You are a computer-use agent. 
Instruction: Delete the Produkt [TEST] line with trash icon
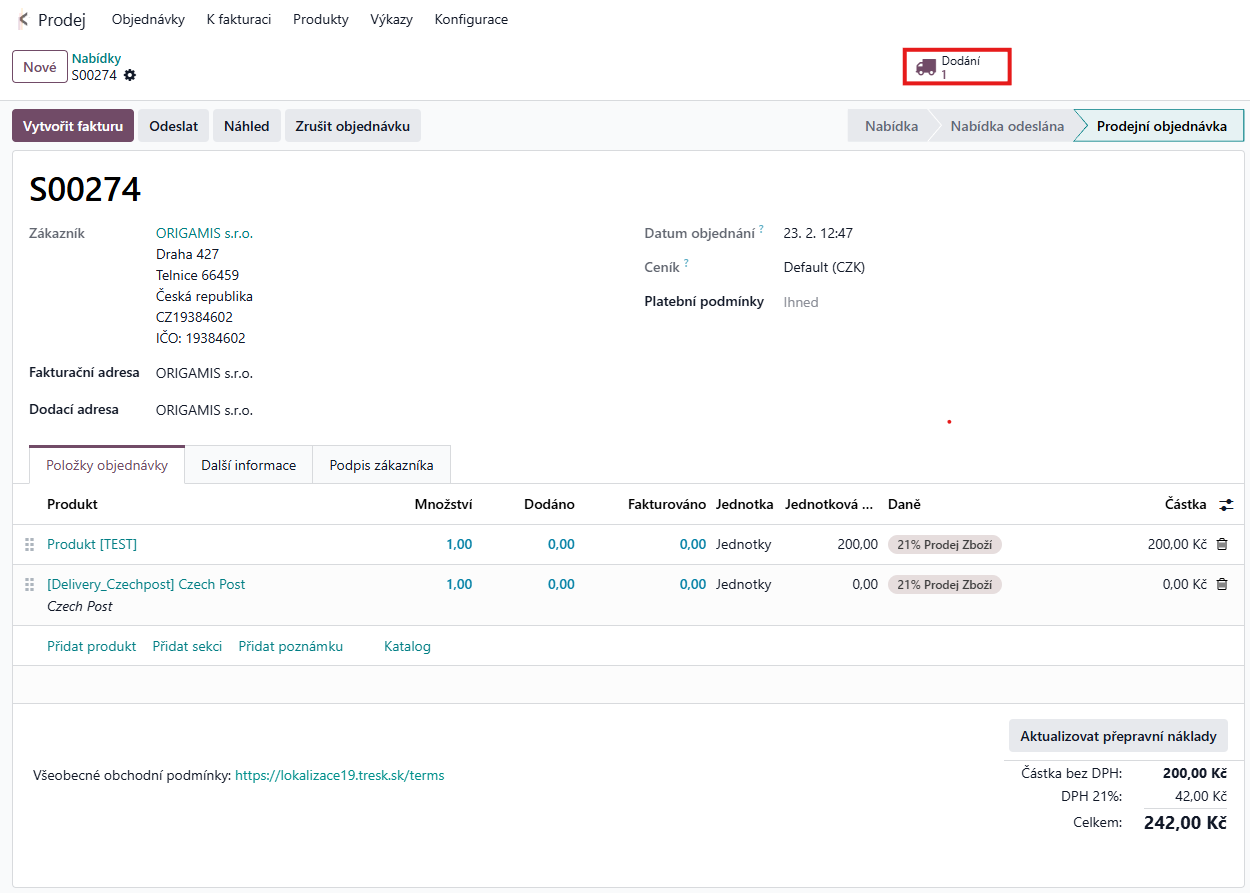coord(1221,544)
